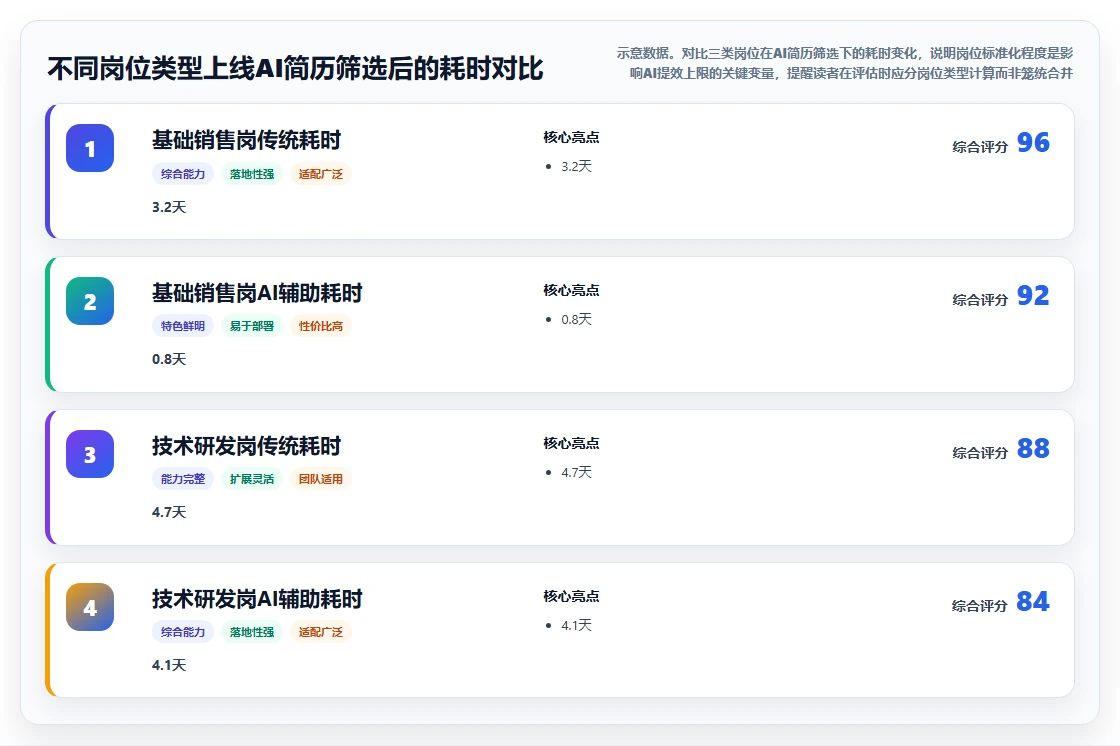Click the 综合评分 label beside 96

(980, 146)
